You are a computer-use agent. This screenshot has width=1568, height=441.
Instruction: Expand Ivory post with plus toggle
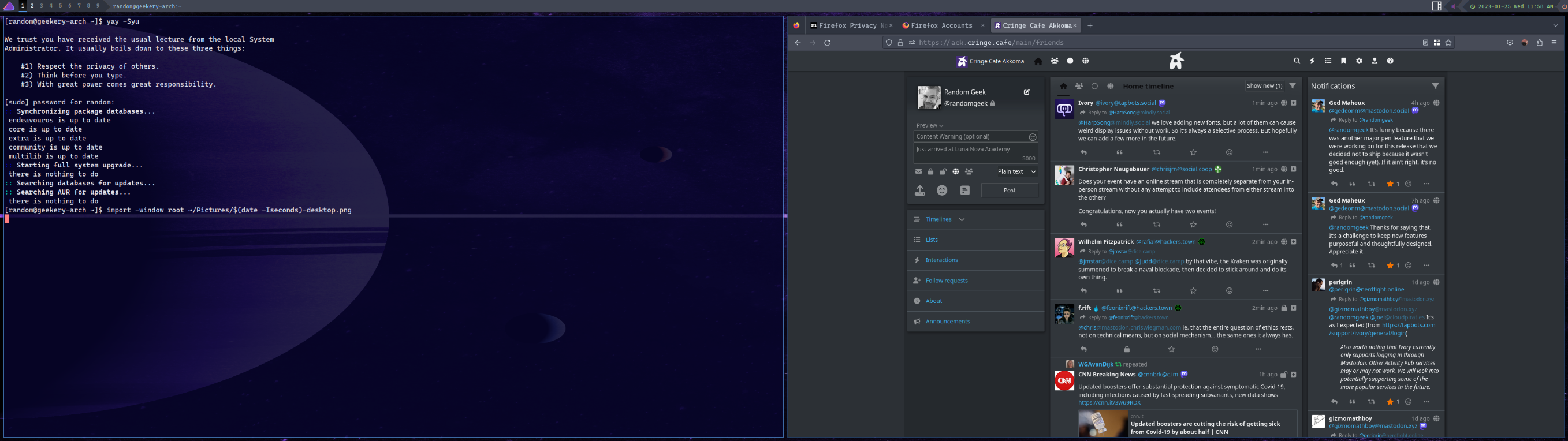(x=1294, y=103)
